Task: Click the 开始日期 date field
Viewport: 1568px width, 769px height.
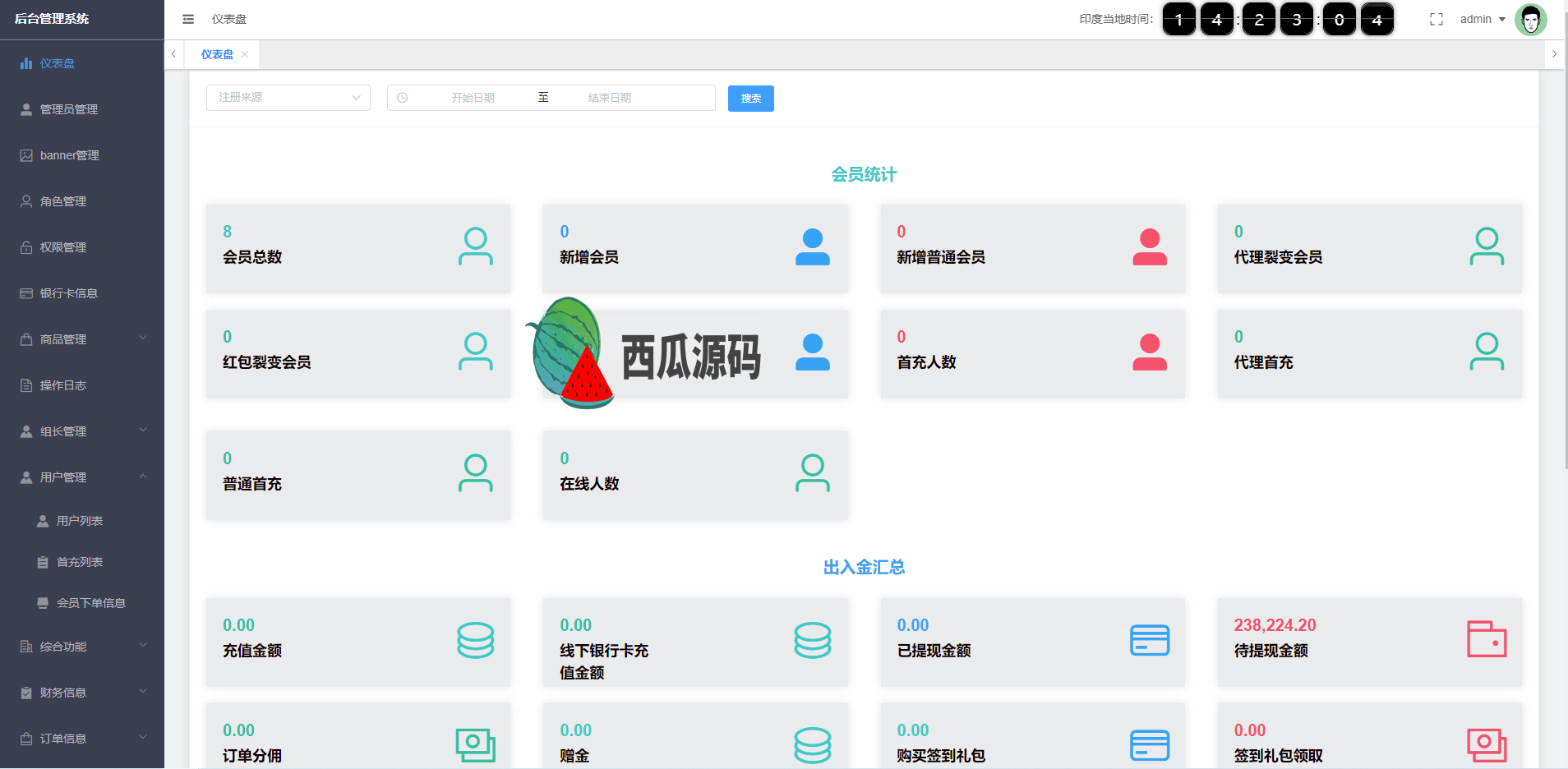Action: pos(473,98)
